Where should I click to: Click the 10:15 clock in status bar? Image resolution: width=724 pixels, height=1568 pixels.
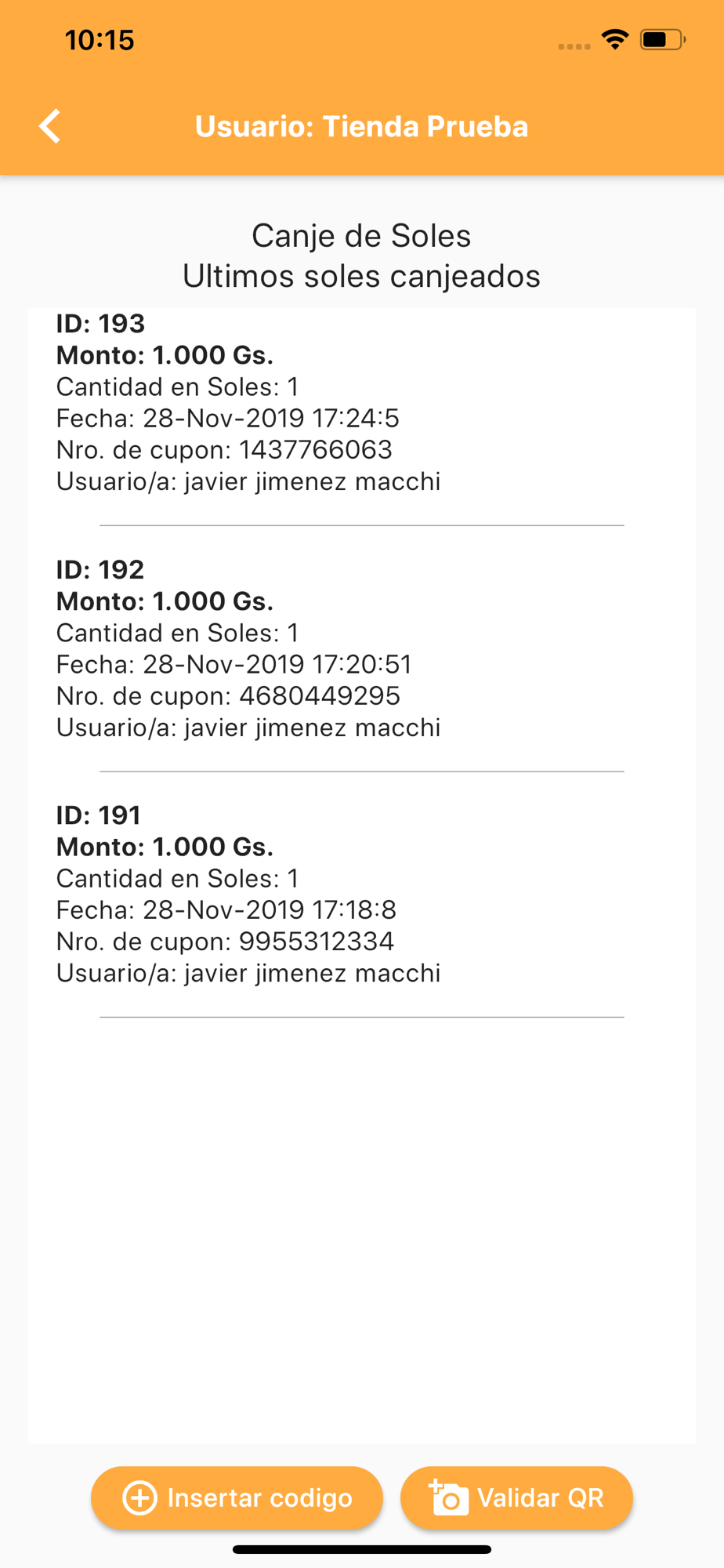pos(100,40)
